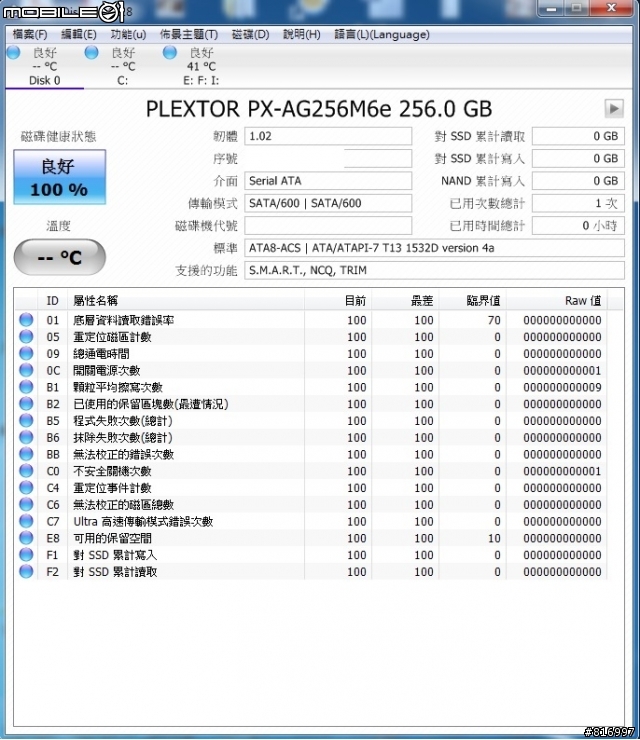This screenshot has height=740, width=640.
Task: Click the 對 SSD 累計寫入 0 GB value
Action: 578,159
